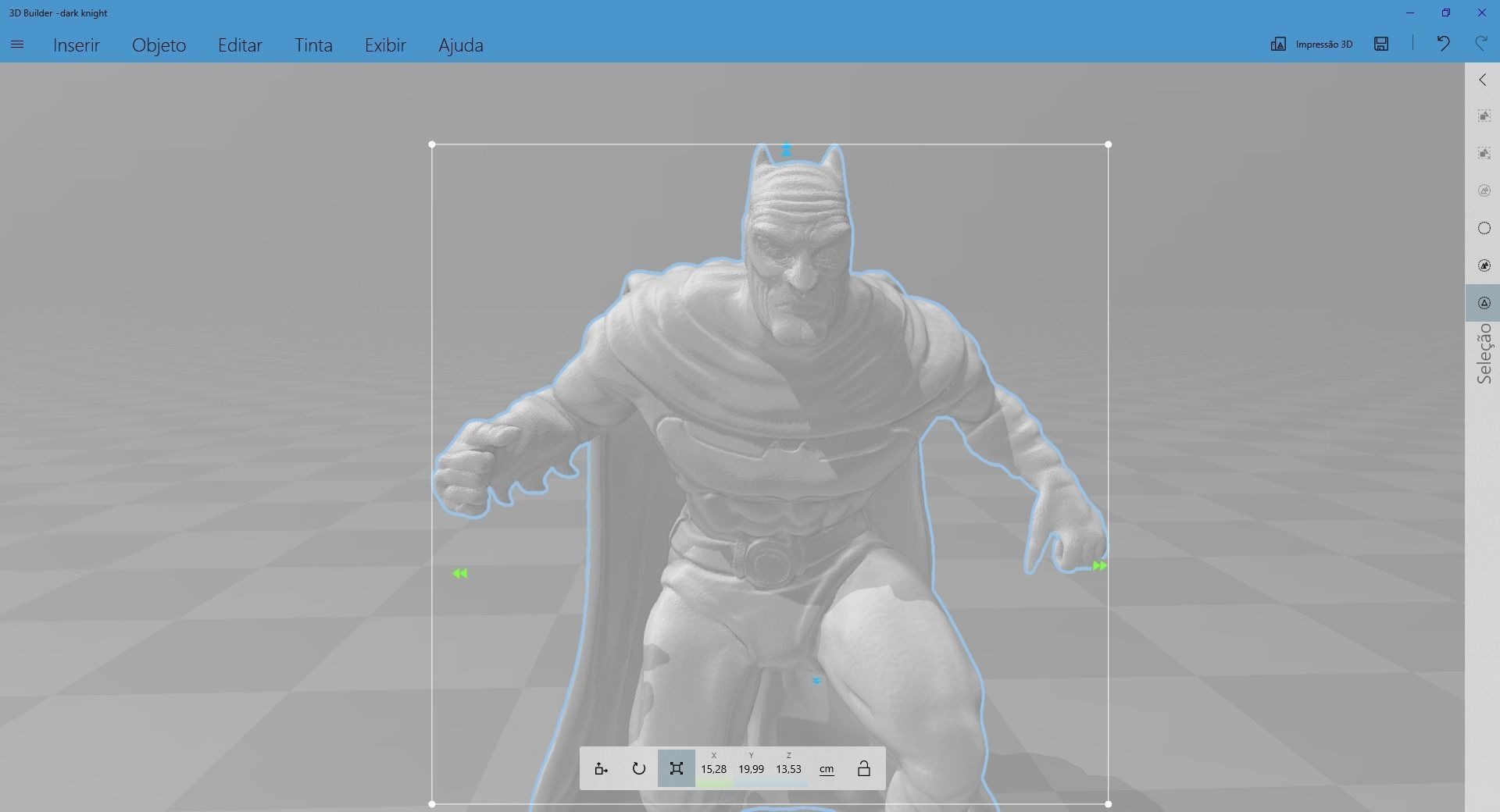Click the top-left corner handle of bounding box
The image size is (1500, 812).
coord(432,144)
